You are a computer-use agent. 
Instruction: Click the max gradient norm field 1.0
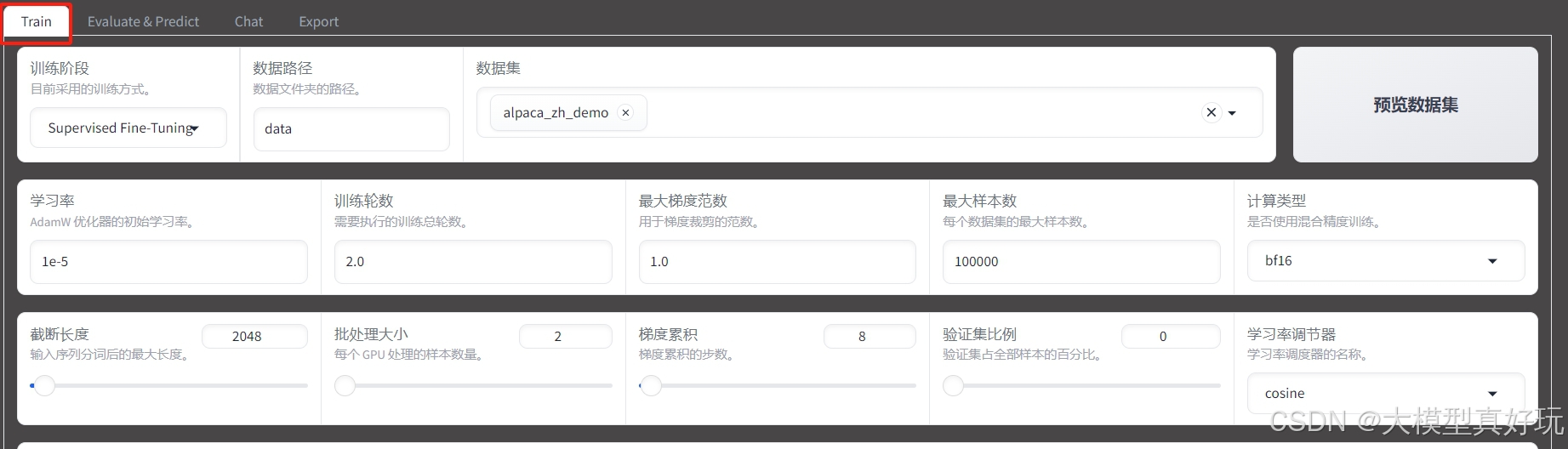777,262
